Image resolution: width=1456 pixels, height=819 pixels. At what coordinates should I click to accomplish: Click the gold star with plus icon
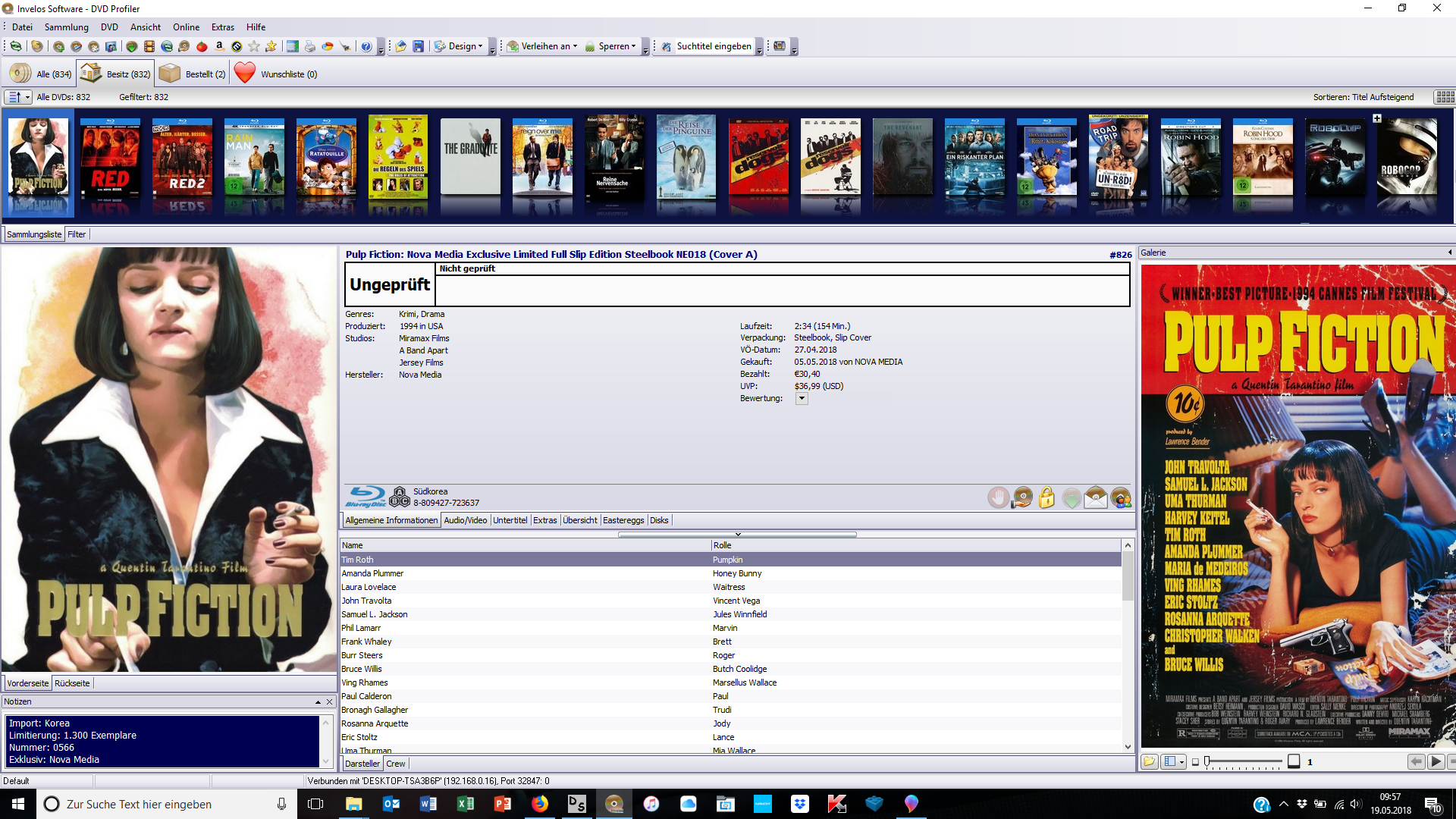pyautogui.click(x=271, y=46)
